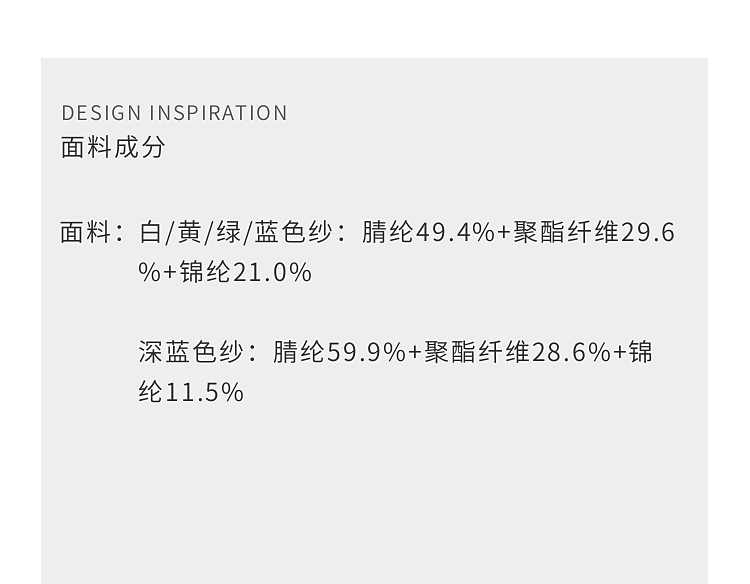Click the "腈纶59.9%" composition value
Screen dimensions: 750x584
click(x=339, y=352)
